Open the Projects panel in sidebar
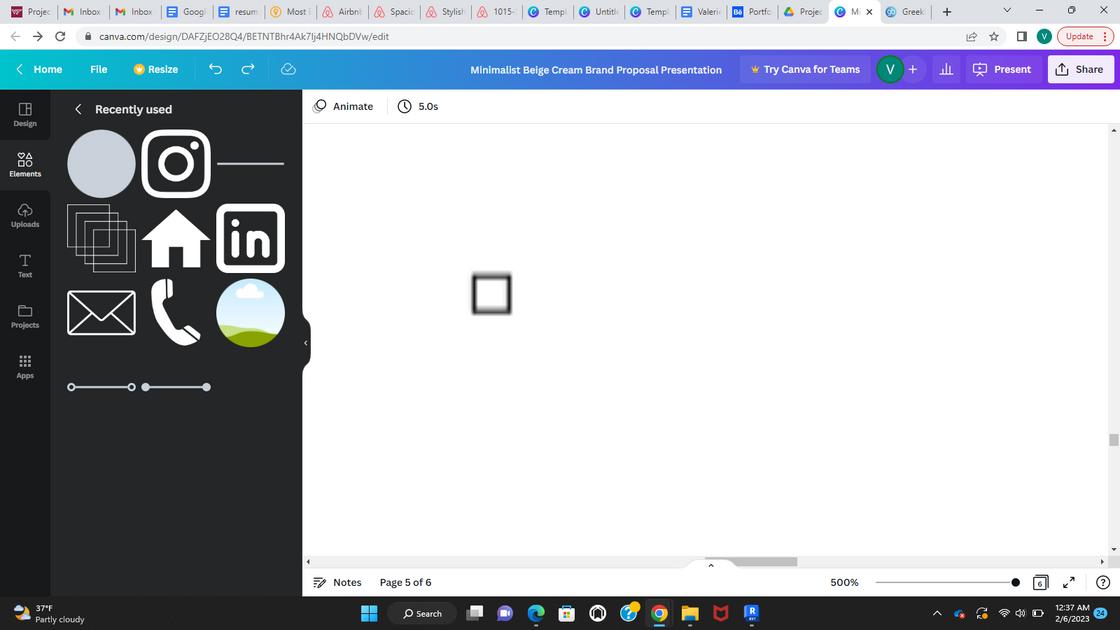 [x=25, y=316]
